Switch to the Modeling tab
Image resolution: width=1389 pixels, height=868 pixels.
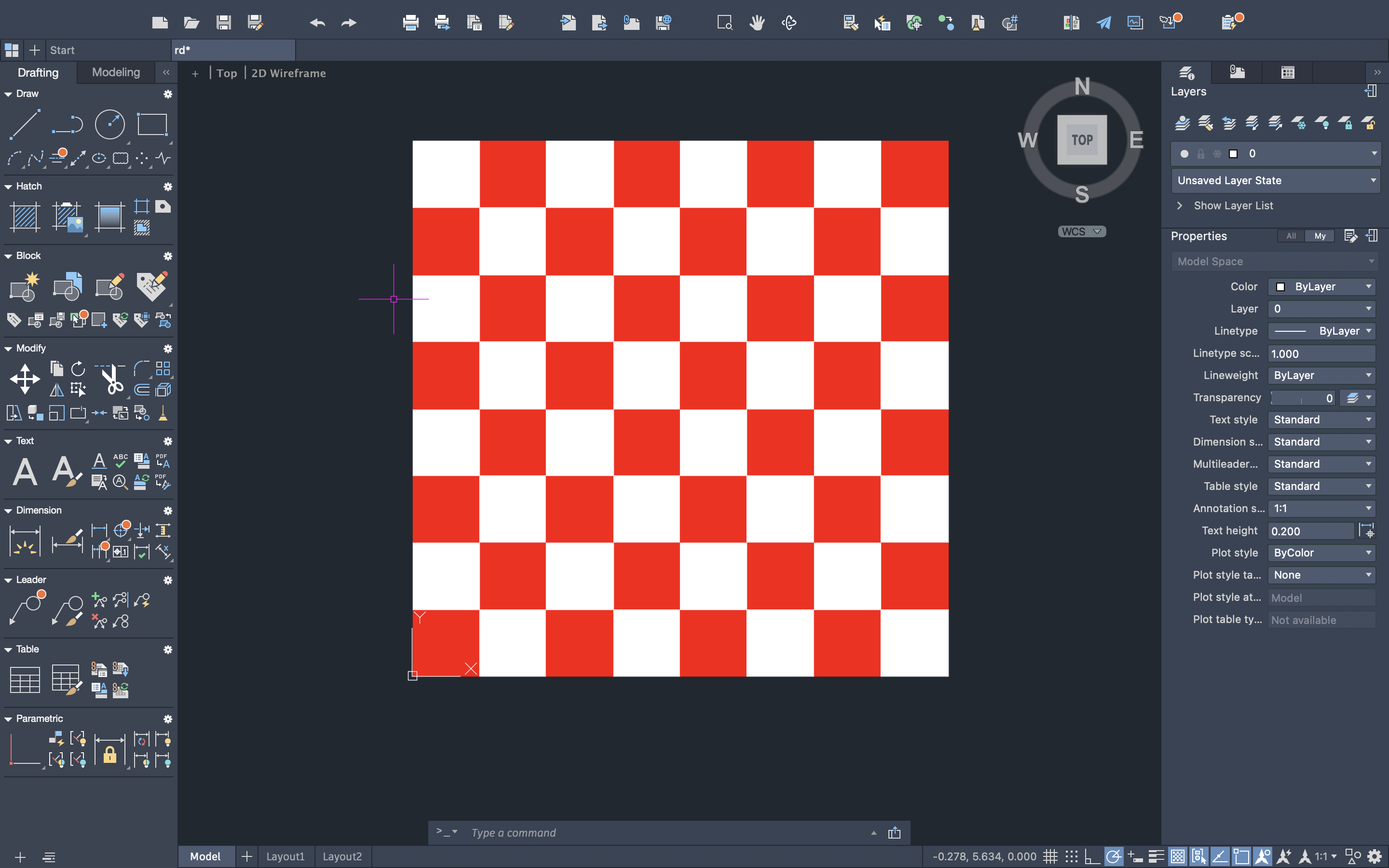pyautogui.click(x=116, y=72)
